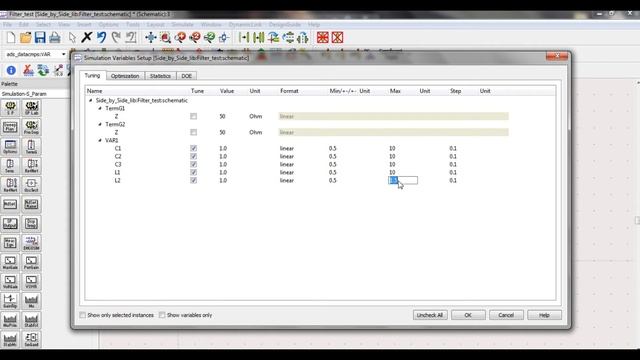Collapse the TermG2 tree node
The width and height of the screenshot is (640, 360).
click(x=100, y=124)
